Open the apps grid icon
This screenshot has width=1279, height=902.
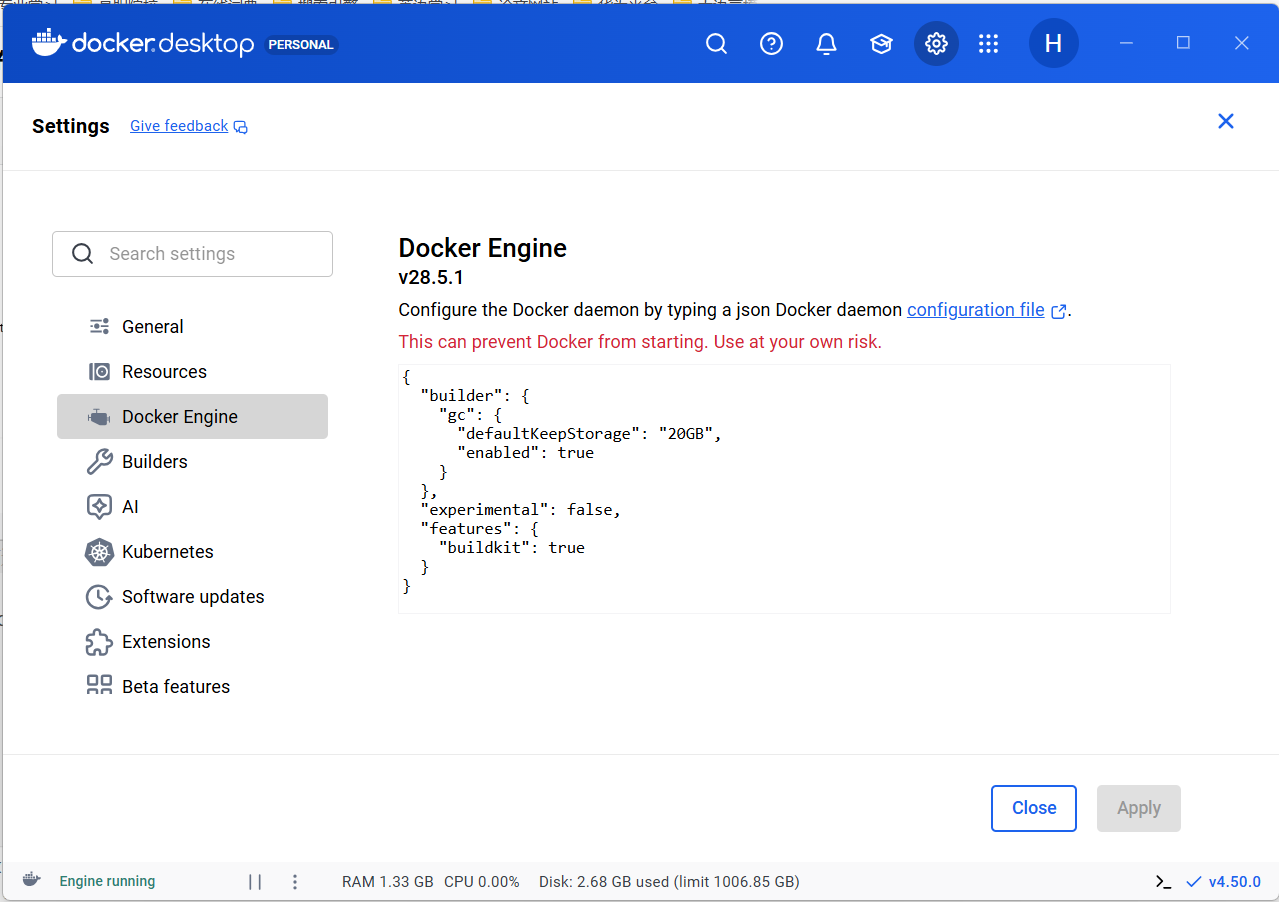click(x=988, y=44)
